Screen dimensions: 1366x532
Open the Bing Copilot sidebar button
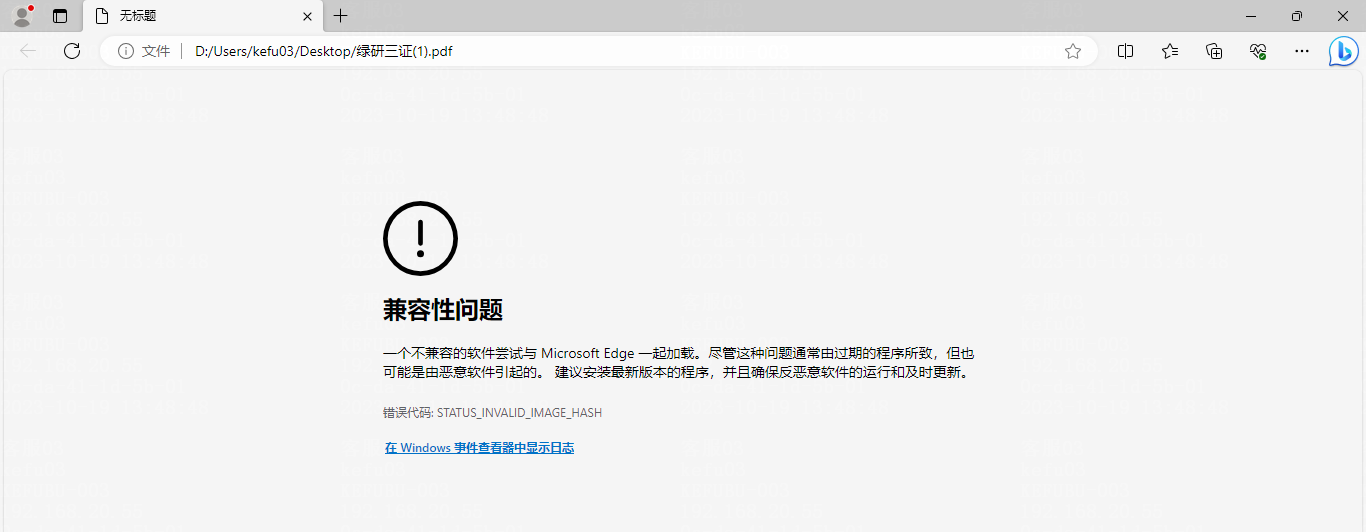point(1344,51)
